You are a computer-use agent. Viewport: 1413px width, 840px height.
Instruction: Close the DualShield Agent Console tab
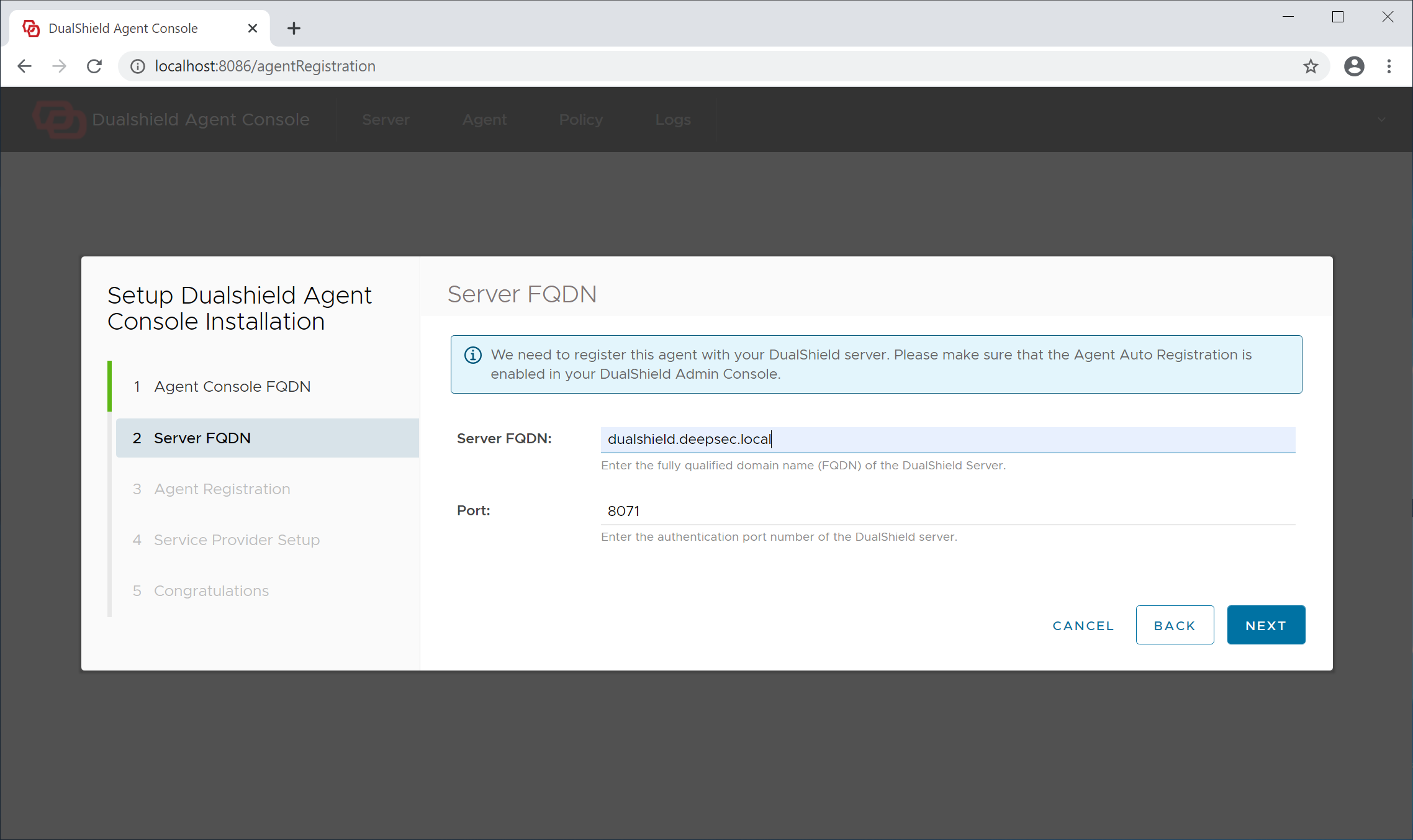pyautogui.click(x=253, y=29)
